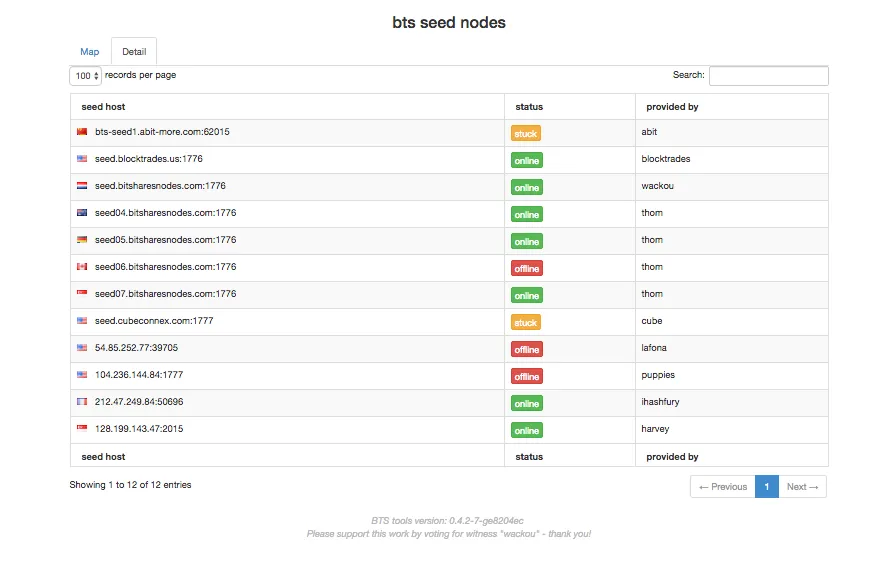Click the flag icon beside seed05.bitsharesnodes.com:1776
883x566 pixels.
82,240
